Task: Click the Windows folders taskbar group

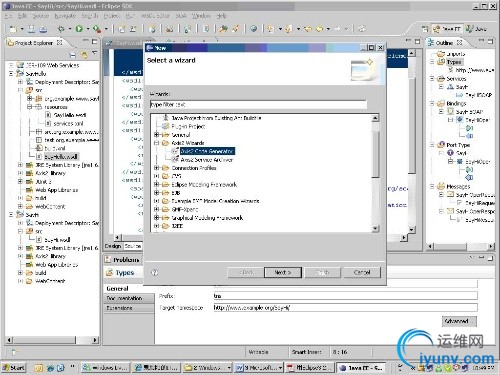Action: 208,368
